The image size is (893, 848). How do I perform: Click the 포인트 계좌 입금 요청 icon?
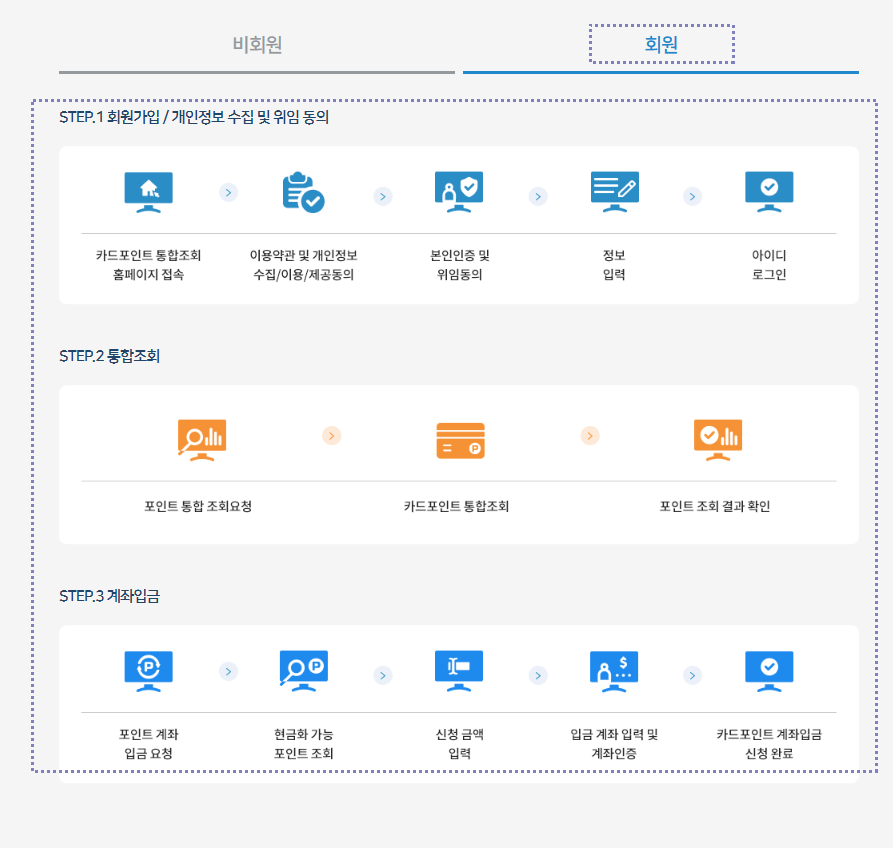click(x=149, y=671)
